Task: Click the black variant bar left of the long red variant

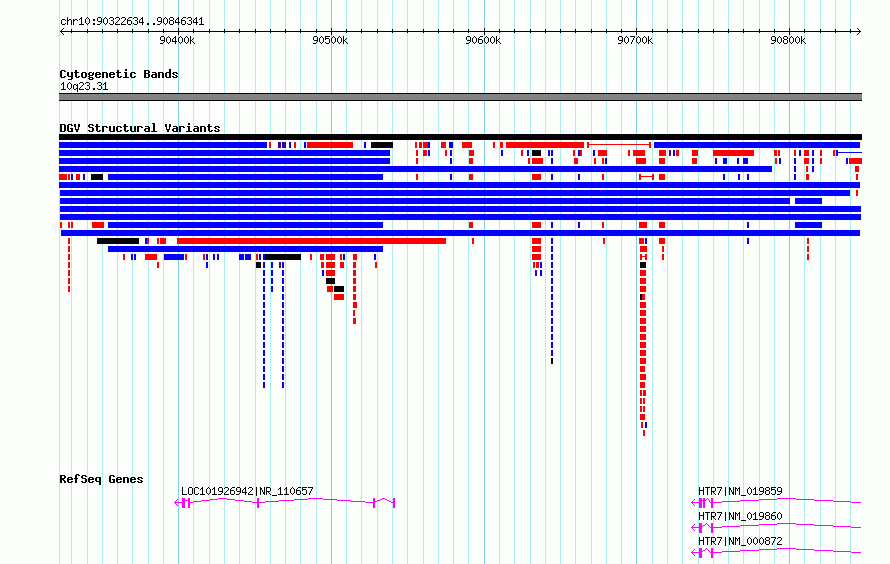Action: pyautogui.click(x=118, y=241)
